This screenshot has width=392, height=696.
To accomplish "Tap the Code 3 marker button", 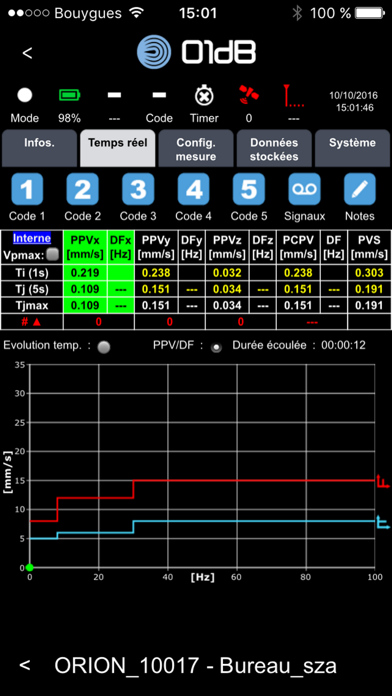I will pyautogui.click(x=138, y=189).
